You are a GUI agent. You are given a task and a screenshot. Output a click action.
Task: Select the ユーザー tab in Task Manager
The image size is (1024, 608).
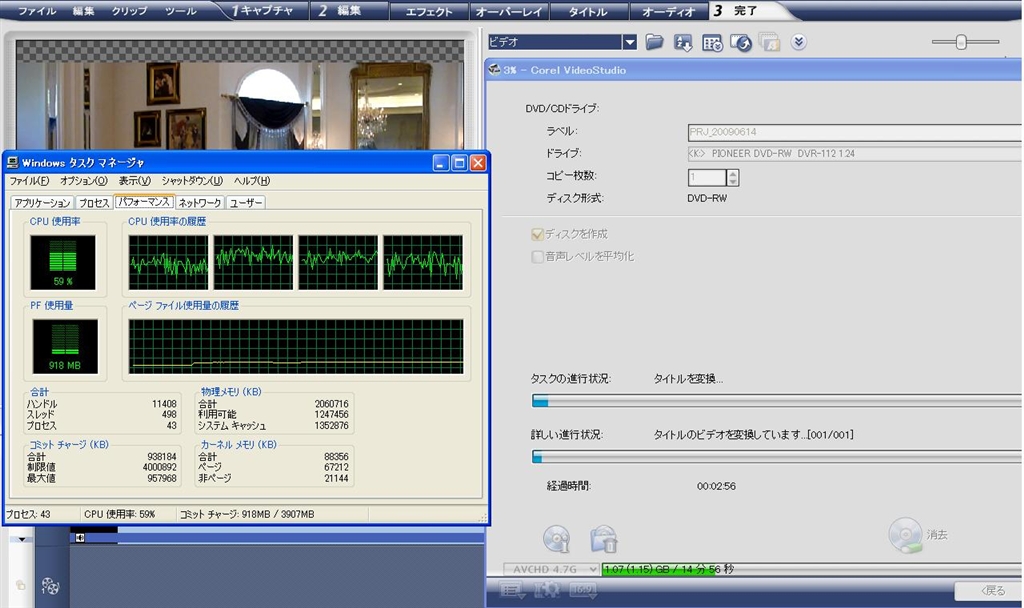click(246, 203)
